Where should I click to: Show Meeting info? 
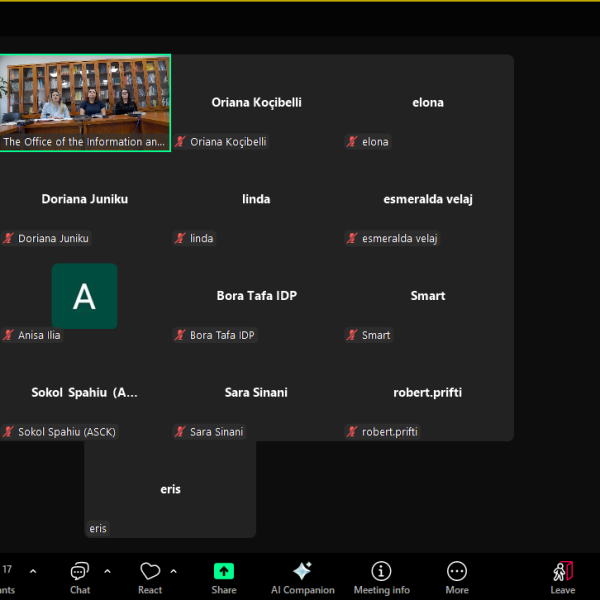coord(381,572)
